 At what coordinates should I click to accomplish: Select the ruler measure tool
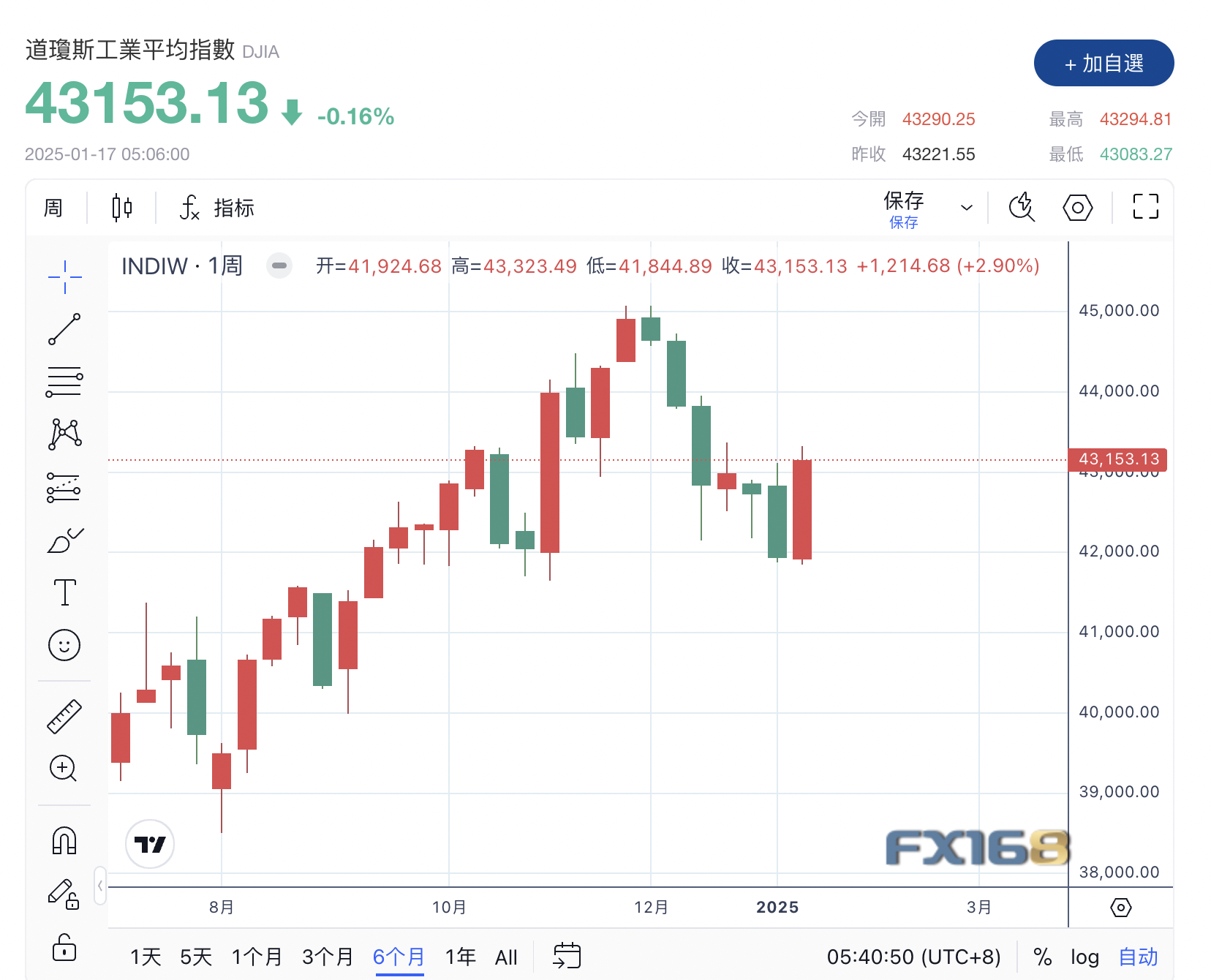(x=64, y=717)
